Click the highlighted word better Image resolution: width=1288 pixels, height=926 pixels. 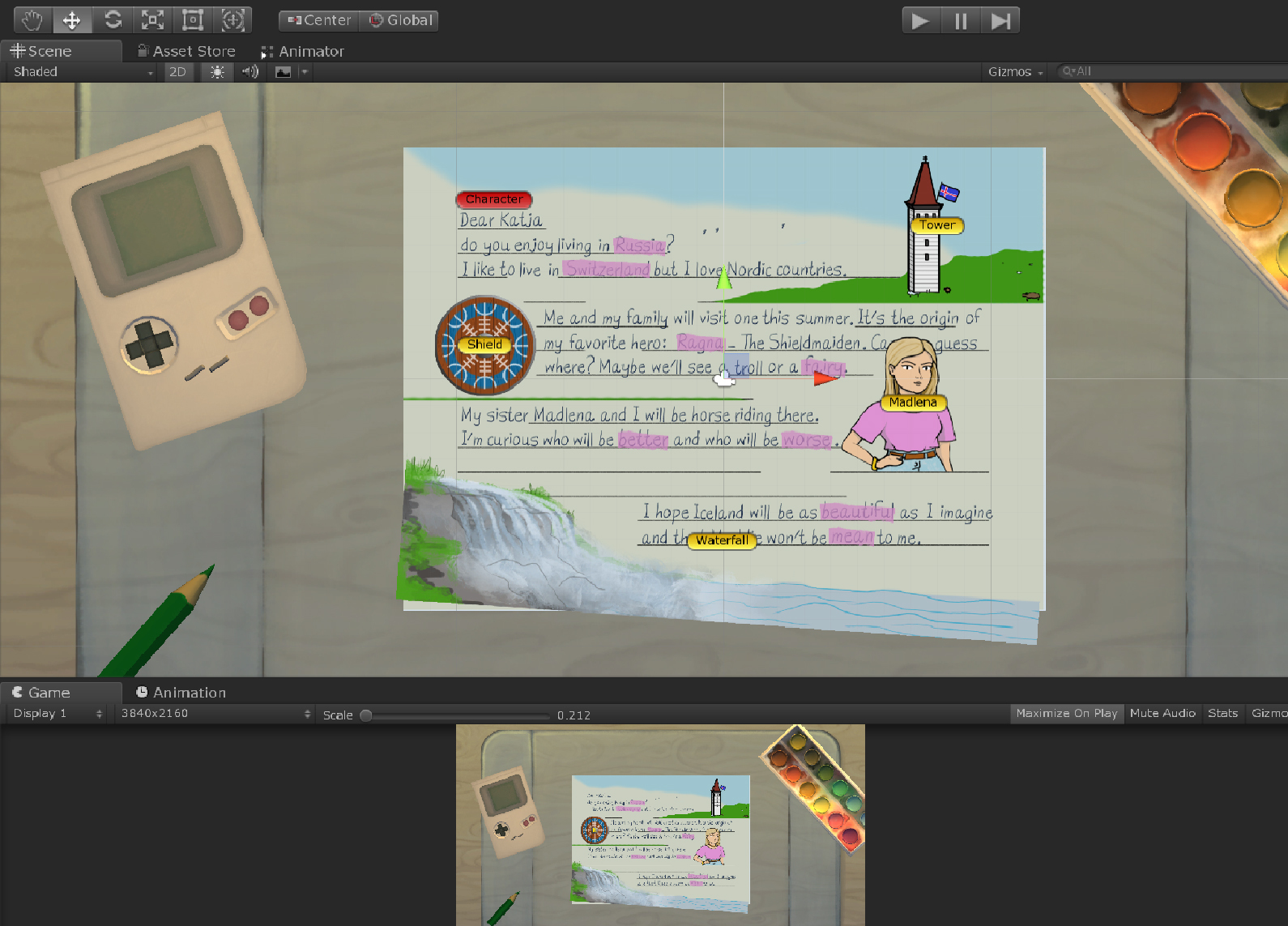[643, 439]
